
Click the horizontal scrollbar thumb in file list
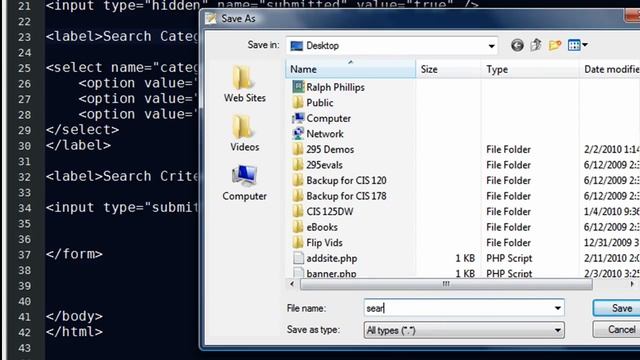pos(446,284)
